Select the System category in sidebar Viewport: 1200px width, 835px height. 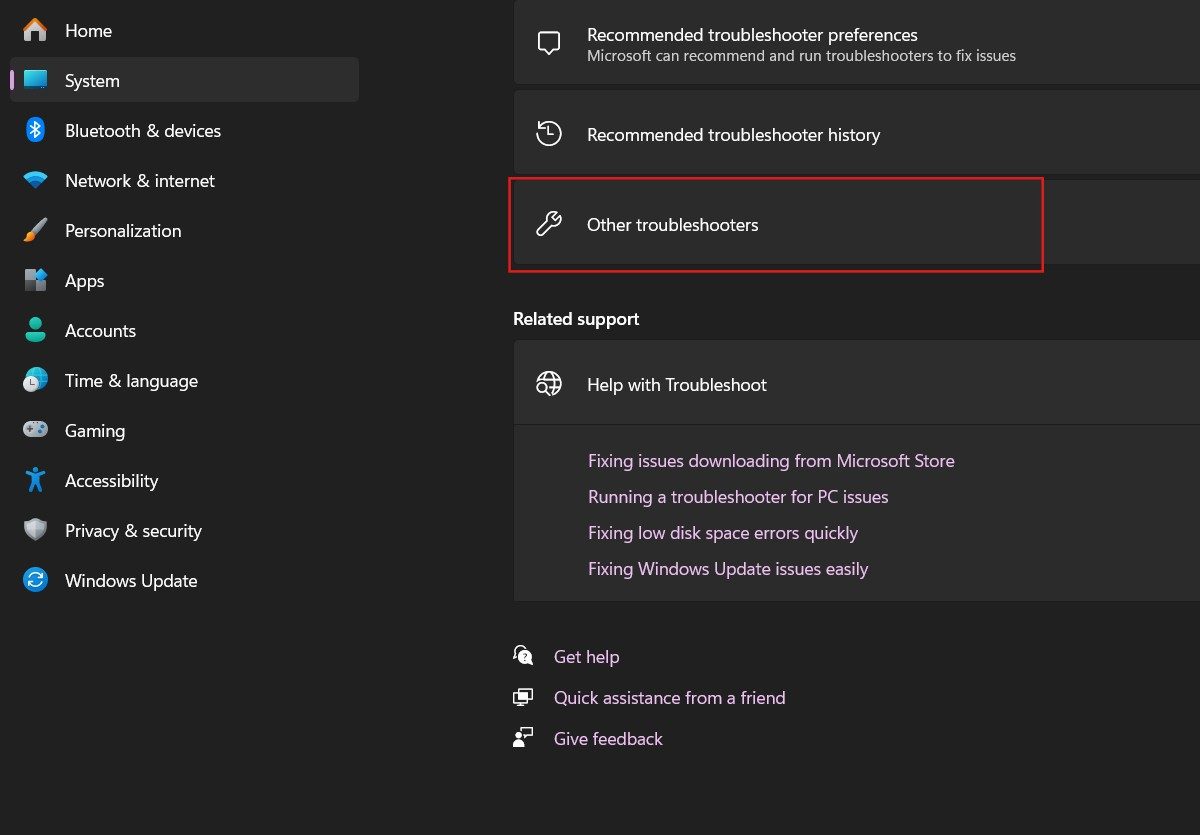point(92,81)
